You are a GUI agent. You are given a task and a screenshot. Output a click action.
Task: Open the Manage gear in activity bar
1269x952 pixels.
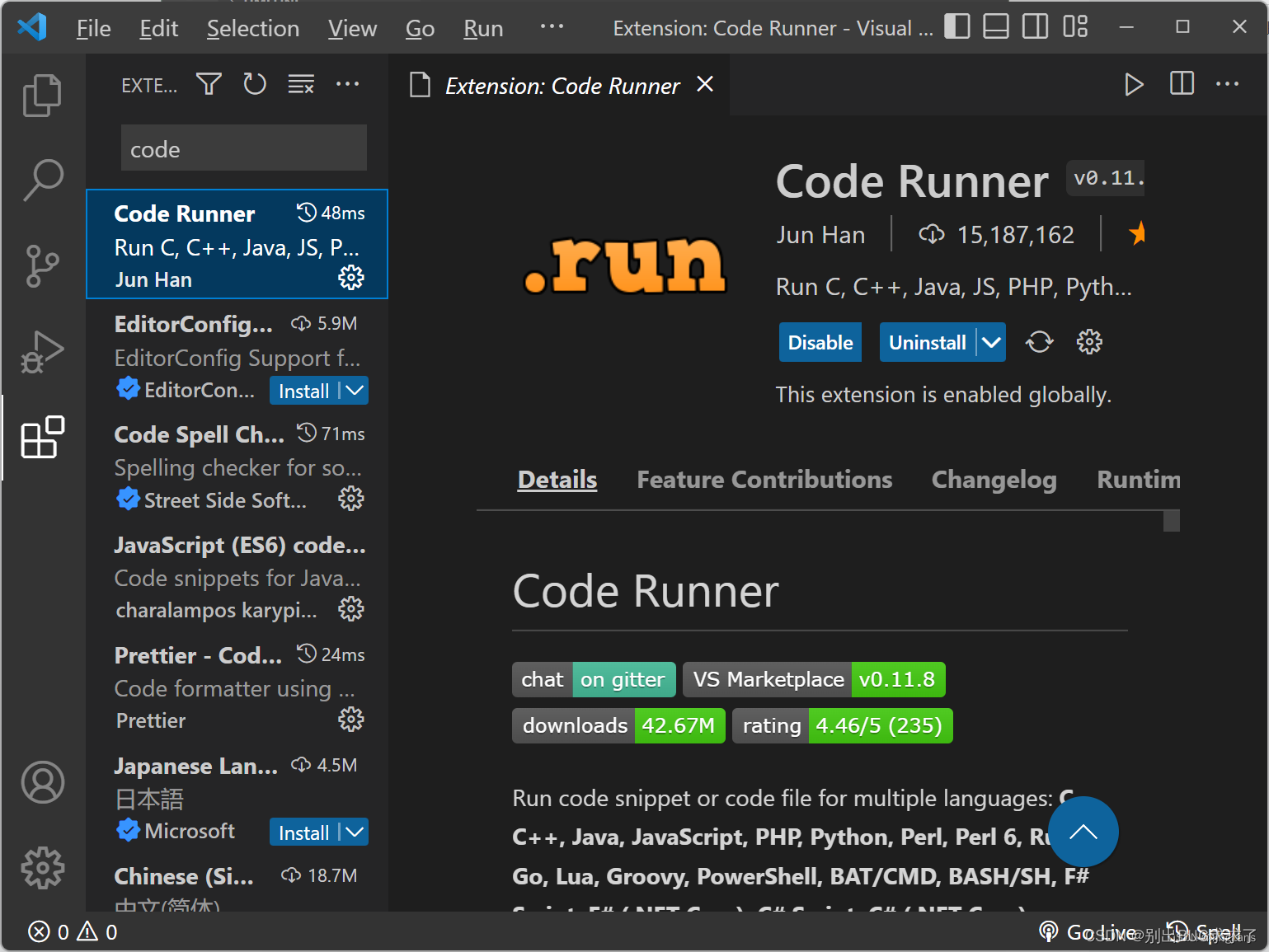coord(42,867)
